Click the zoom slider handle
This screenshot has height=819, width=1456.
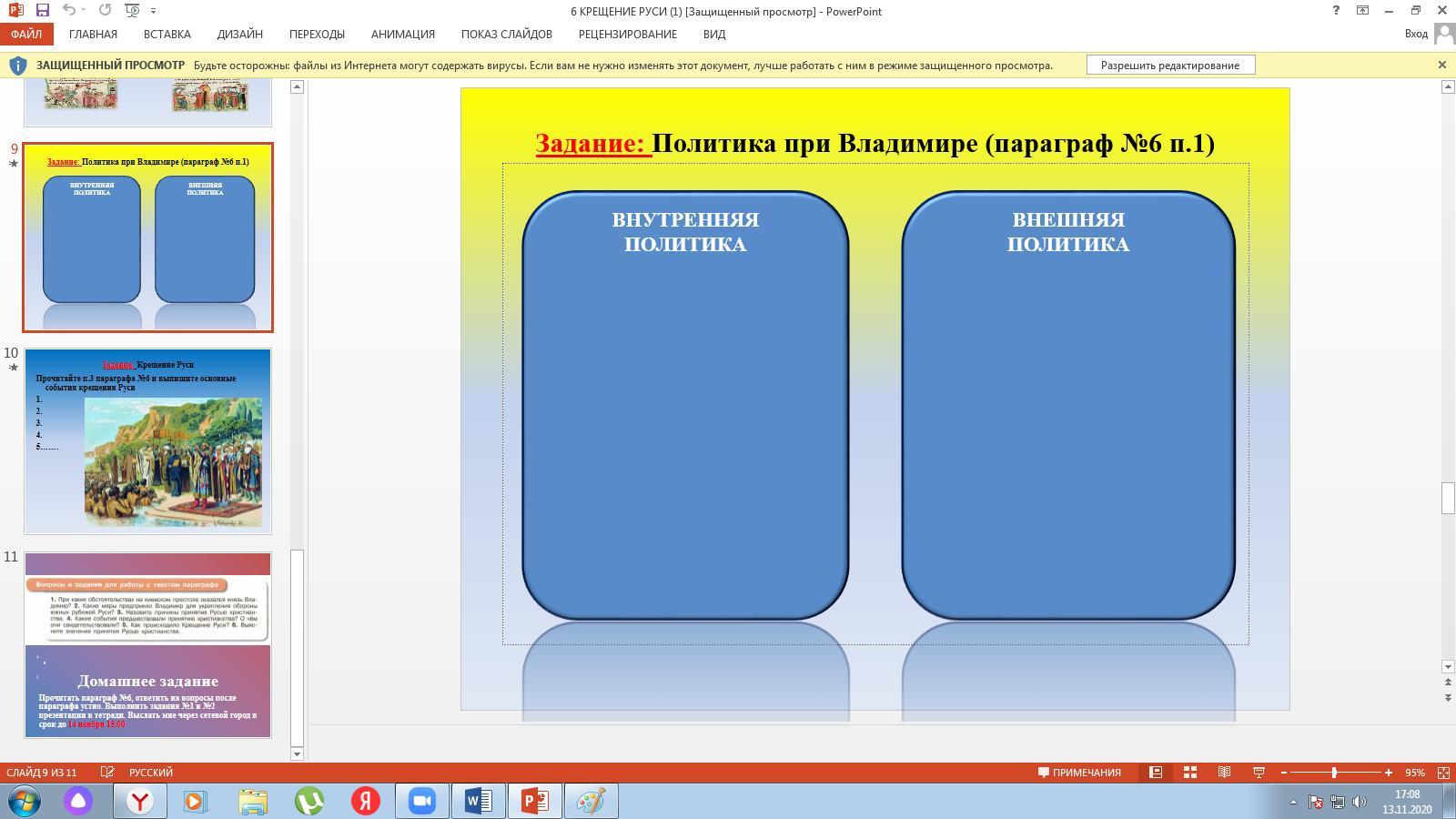pos(1334,772)
